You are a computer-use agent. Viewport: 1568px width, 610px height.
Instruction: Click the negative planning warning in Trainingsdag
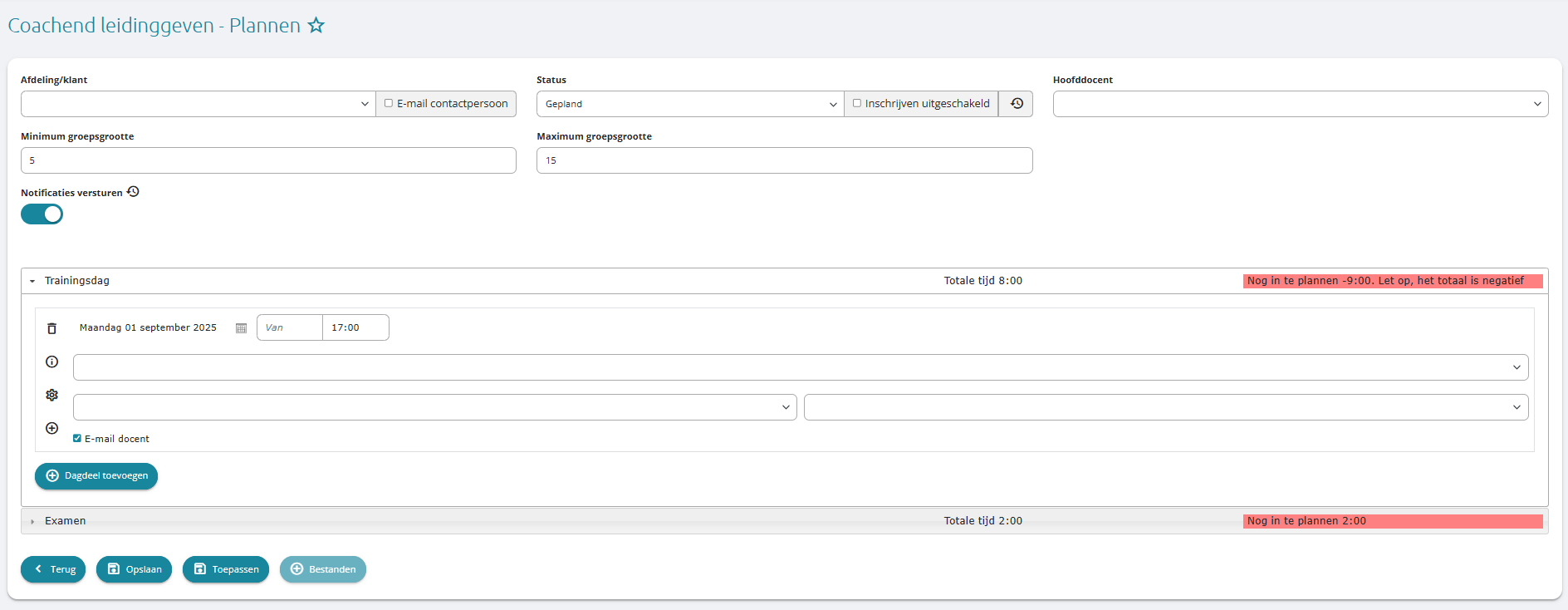coord(1393,281)
